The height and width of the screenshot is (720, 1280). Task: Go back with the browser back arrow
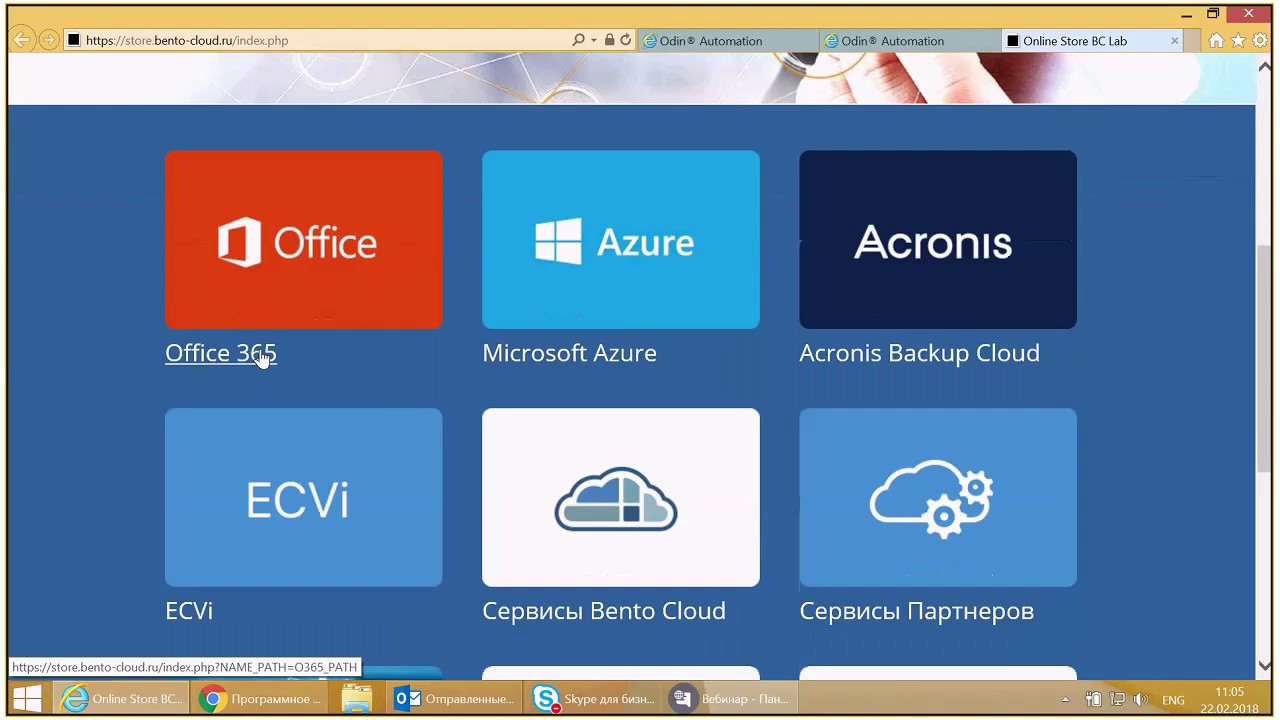pyautogui.click(x=22, y=41)
